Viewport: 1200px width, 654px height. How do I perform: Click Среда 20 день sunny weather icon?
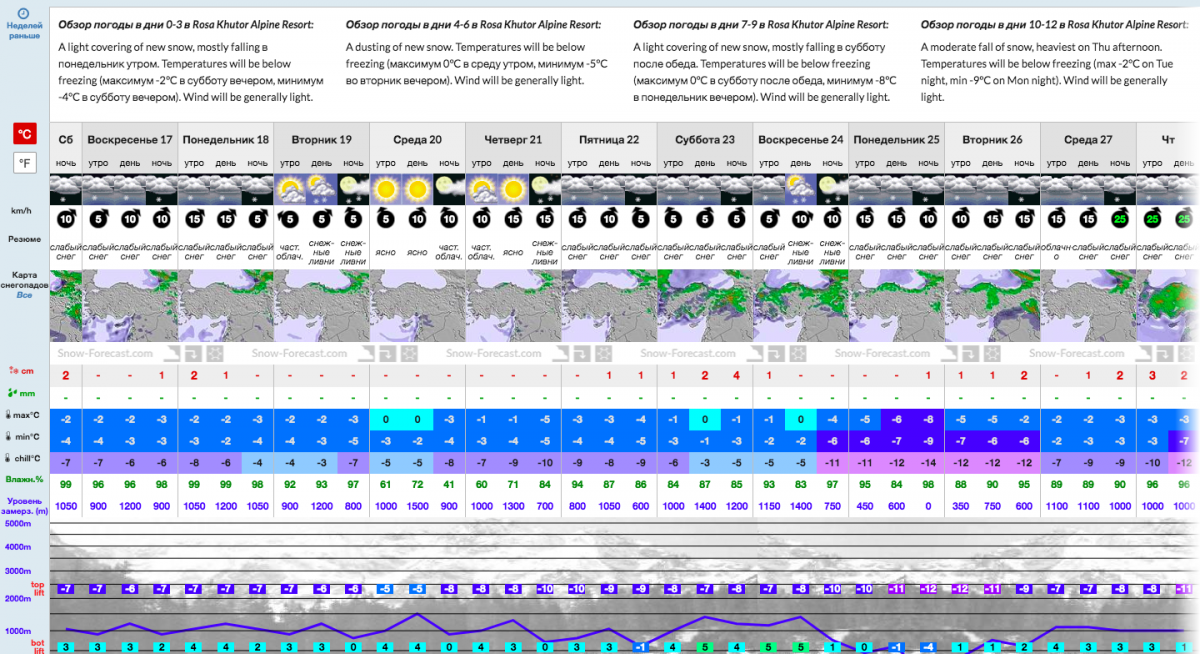418,188
